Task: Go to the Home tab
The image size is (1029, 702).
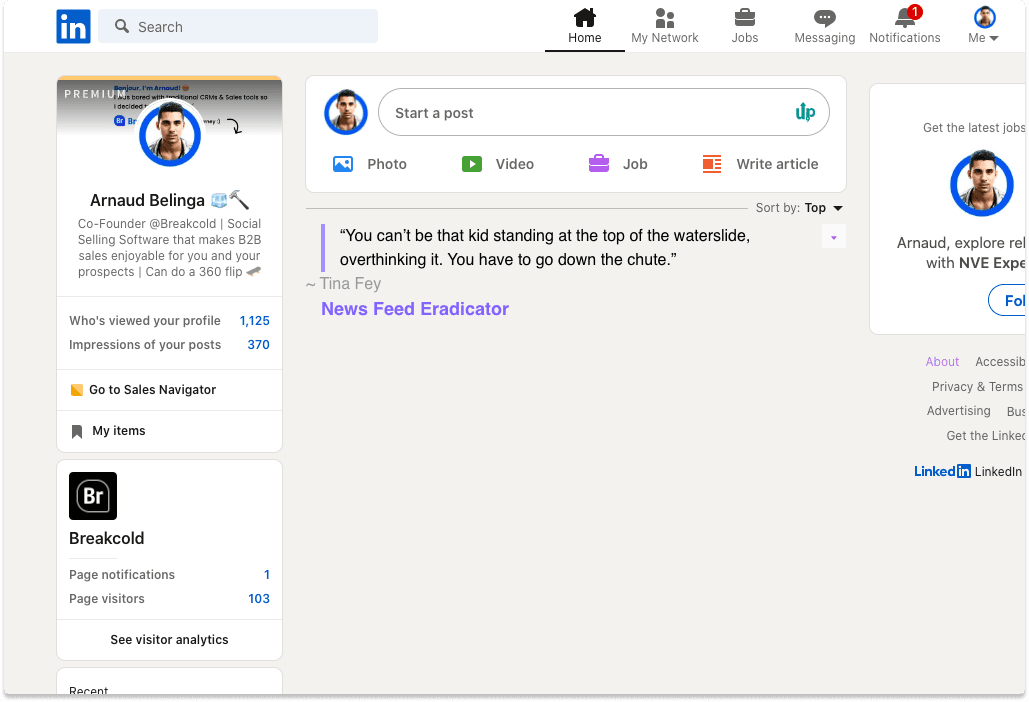Action: pyautogui.click(x=584, y=26)
